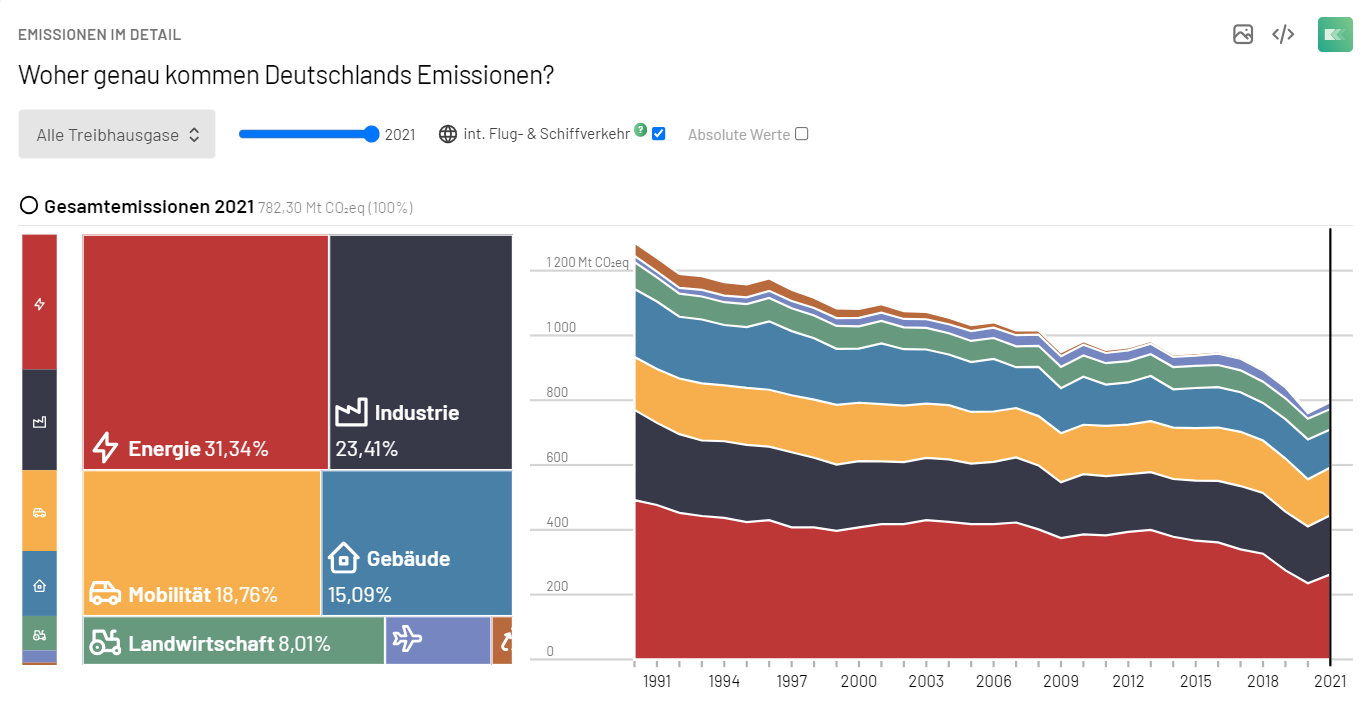
Task: Open the embed code icon
Action: pyautogui.click(x=1283, y=35)
